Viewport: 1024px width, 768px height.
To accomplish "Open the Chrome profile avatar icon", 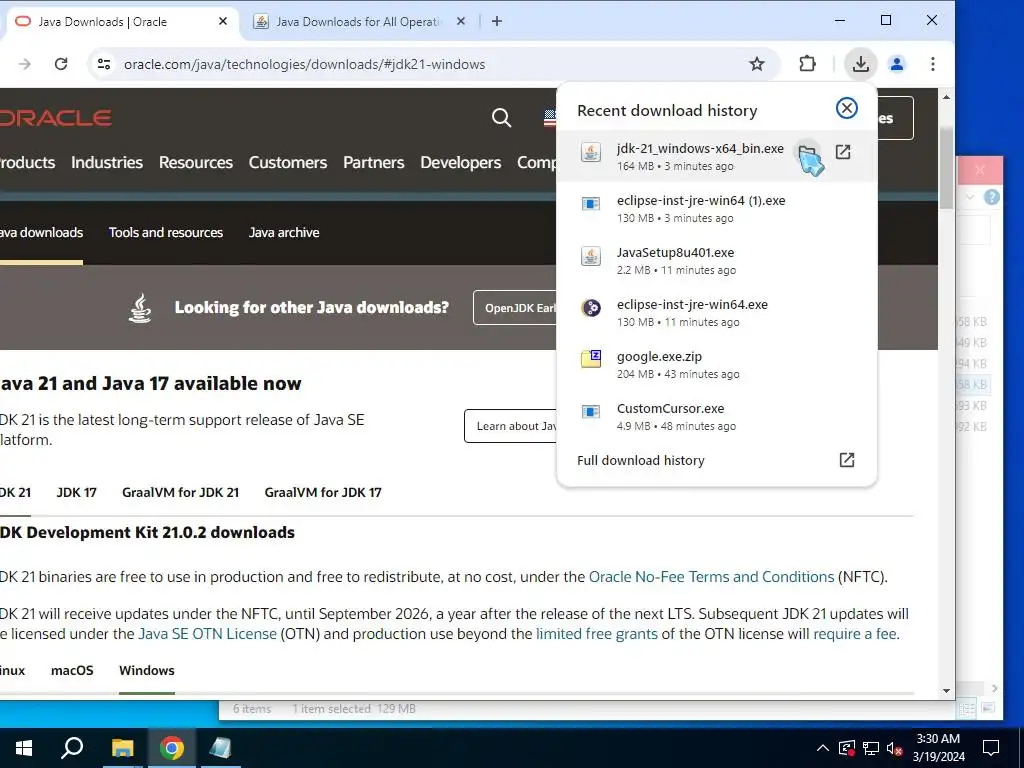I will pos(897,64).
